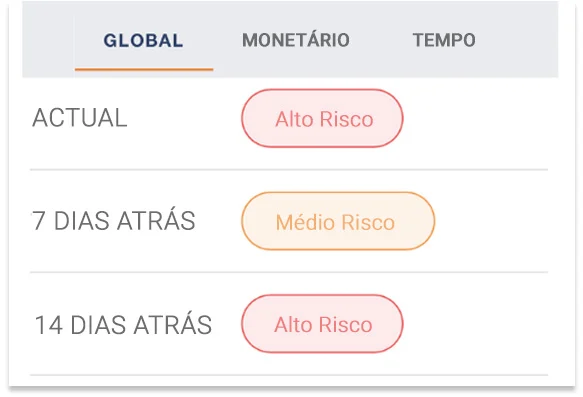Click the orange Médio Risco badge
Screen dimensions: 583x397
(338, 221)
